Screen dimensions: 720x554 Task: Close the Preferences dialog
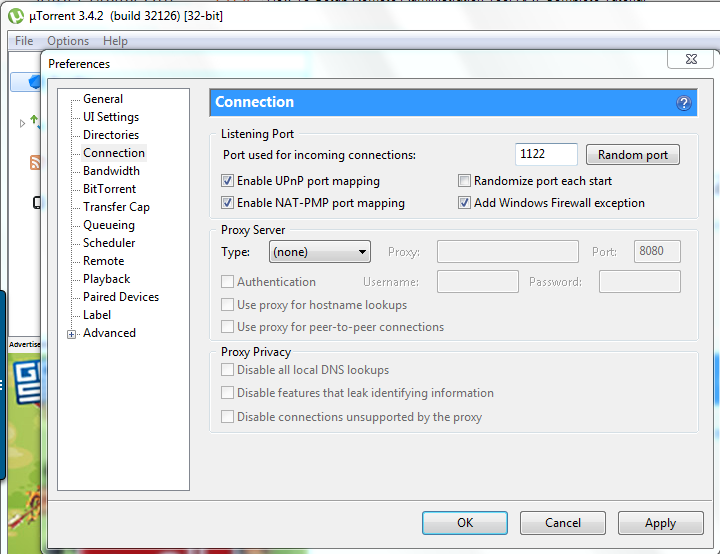[x=691, y=59]
